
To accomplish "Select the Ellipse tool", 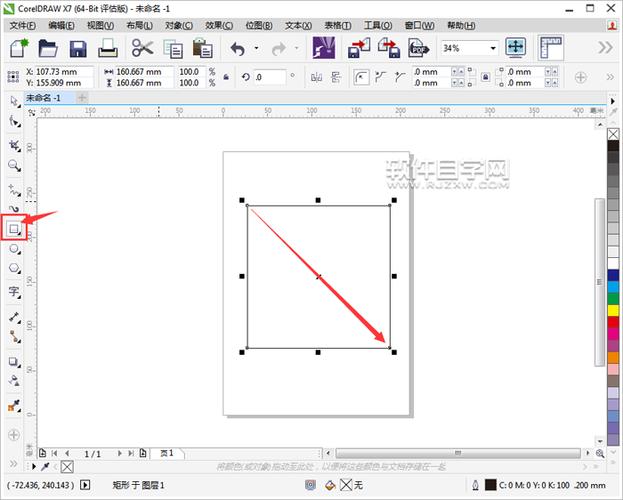I will click(14, 249).
